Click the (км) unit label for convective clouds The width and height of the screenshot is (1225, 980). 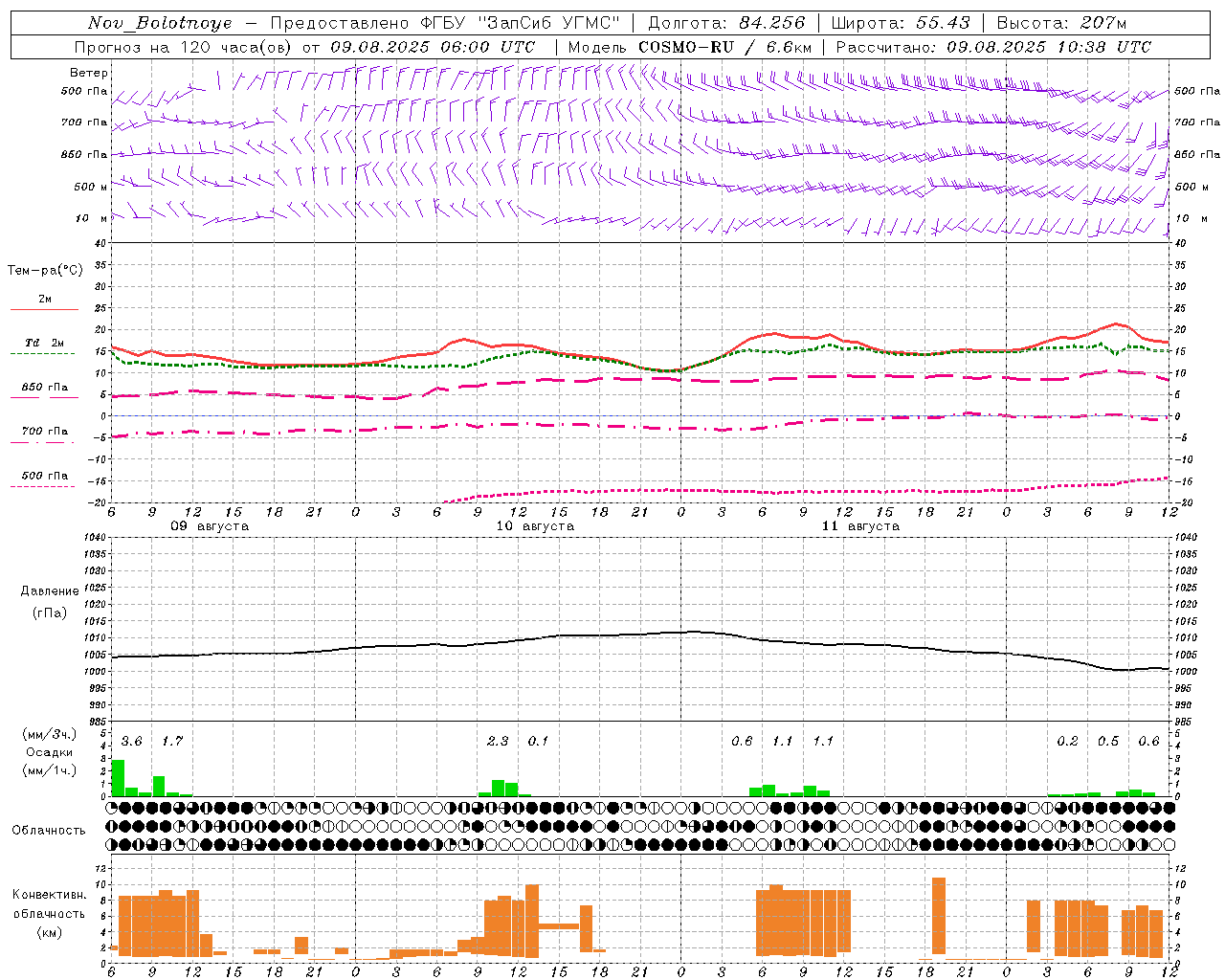[50, 932]
